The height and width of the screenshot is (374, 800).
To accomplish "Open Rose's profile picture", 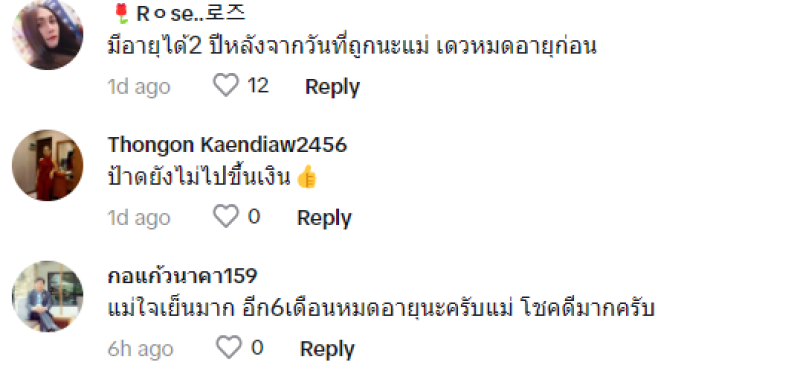I will [x=47, y=34].
